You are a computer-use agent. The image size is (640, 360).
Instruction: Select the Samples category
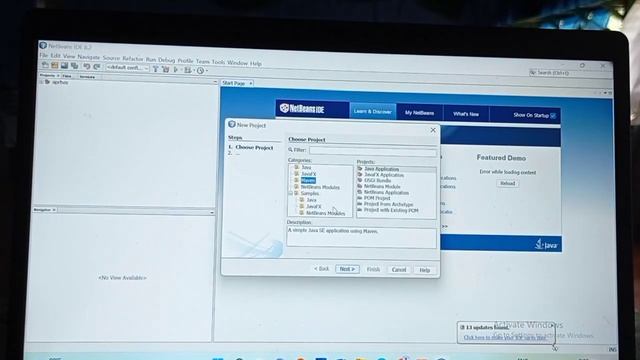point(310,193)
